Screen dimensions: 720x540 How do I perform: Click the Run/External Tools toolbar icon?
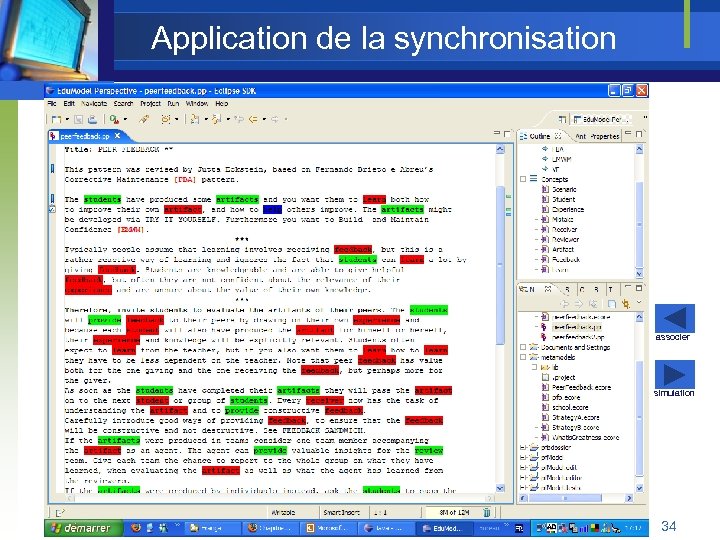[x=114, y=119]
